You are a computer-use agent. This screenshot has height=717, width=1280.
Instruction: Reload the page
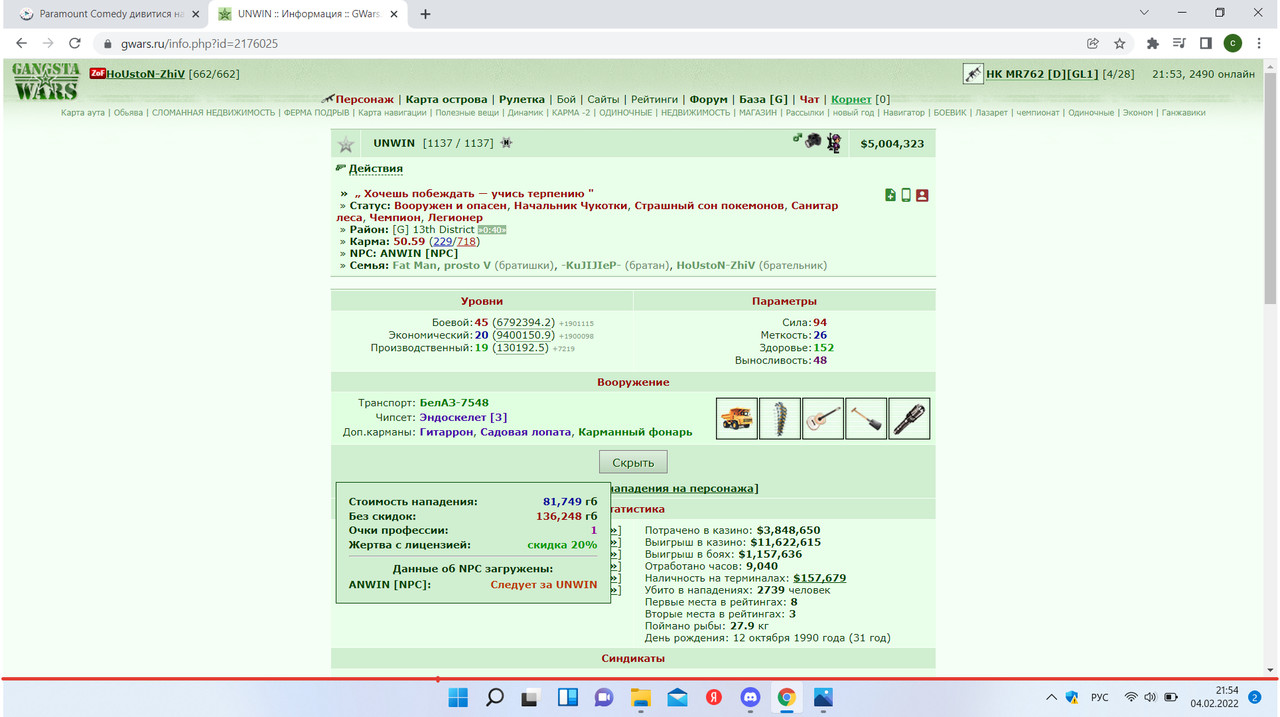pos(74,43)
